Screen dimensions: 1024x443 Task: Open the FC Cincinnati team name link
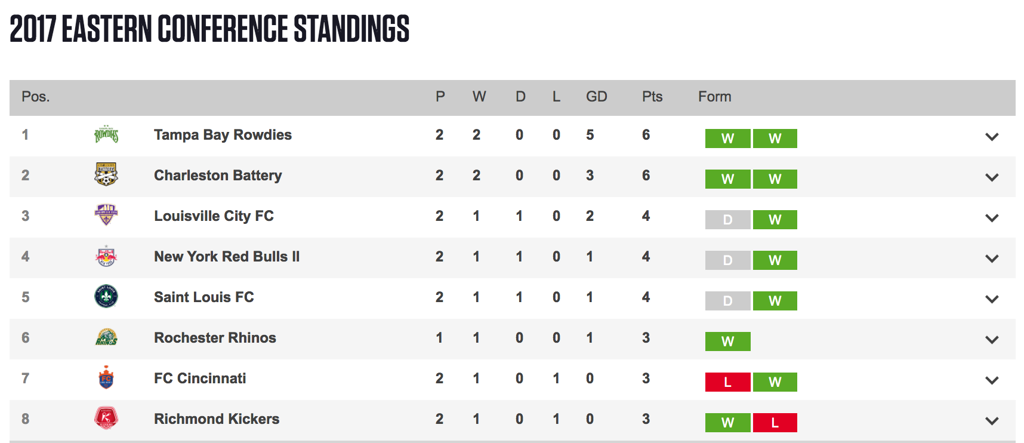pyautogui.click(x=200, y=378)
